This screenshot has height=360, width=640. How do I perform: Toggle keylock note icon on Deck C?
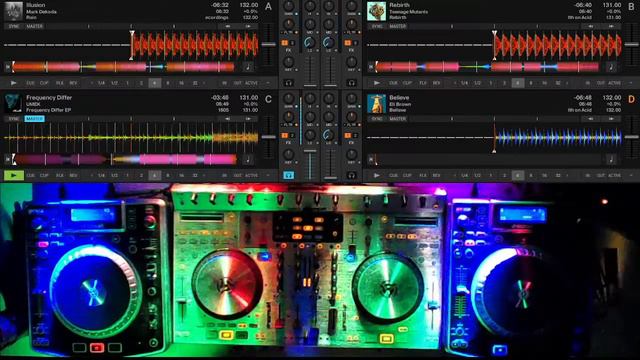pyautogui.click(x=248, y=159)
